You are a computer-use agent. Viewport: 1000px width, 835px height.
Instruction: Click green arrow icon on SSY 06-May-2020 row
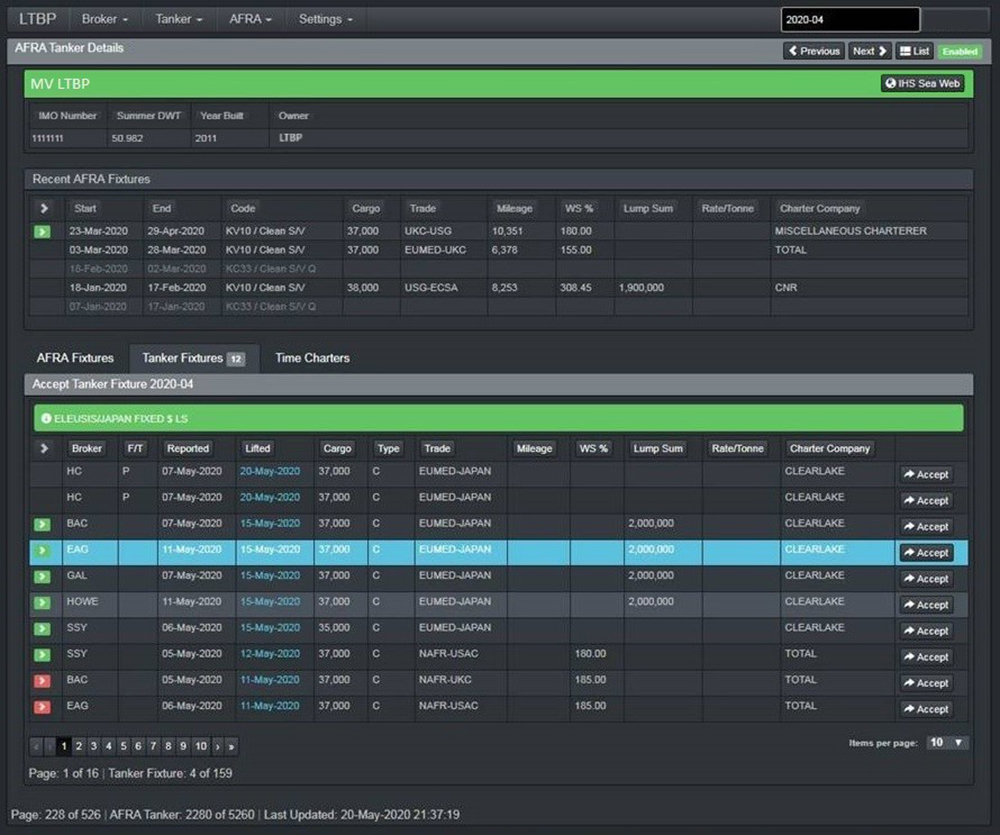pyautogui.click(x=43, y=628)
